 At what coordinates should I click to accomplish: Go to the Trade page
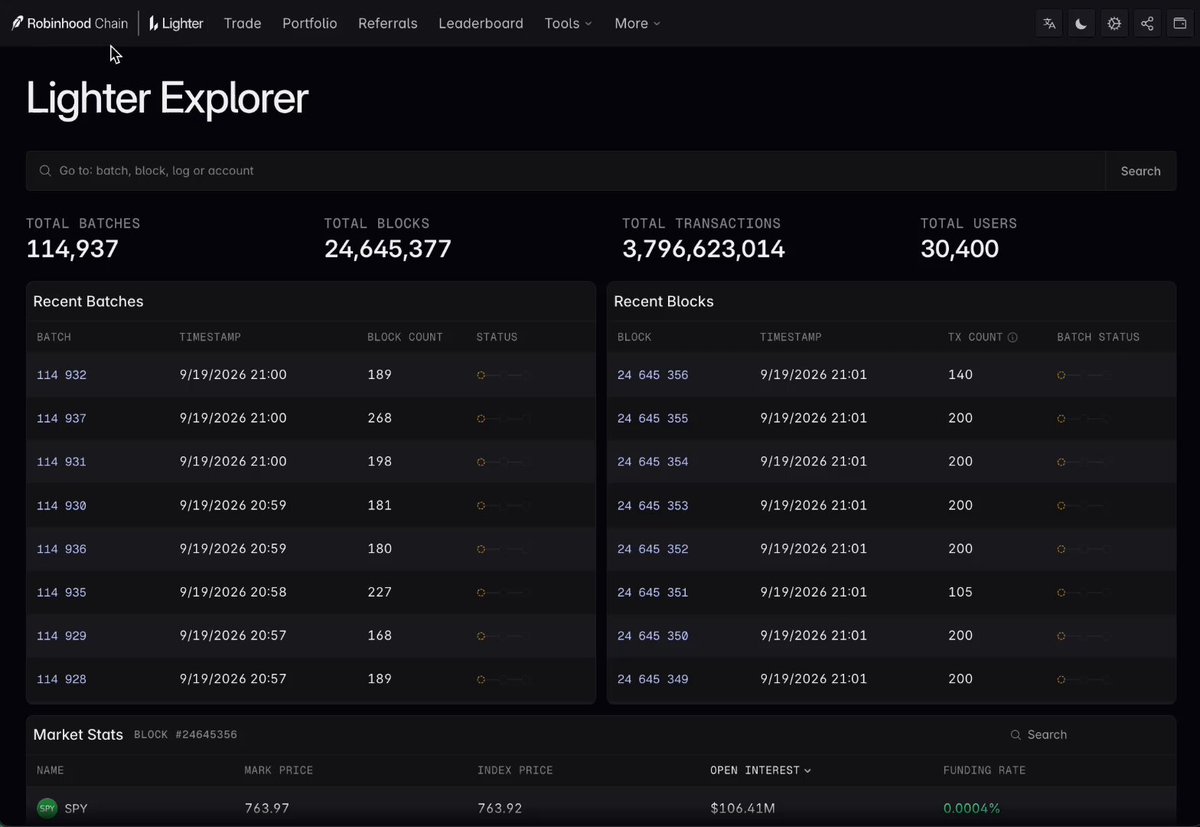pos(243,23)
